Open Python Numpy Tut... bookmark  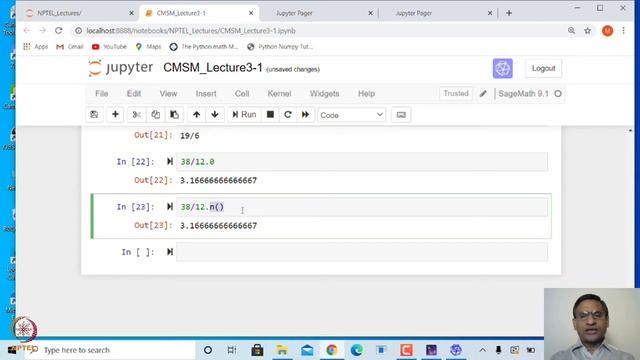[280, 47]
